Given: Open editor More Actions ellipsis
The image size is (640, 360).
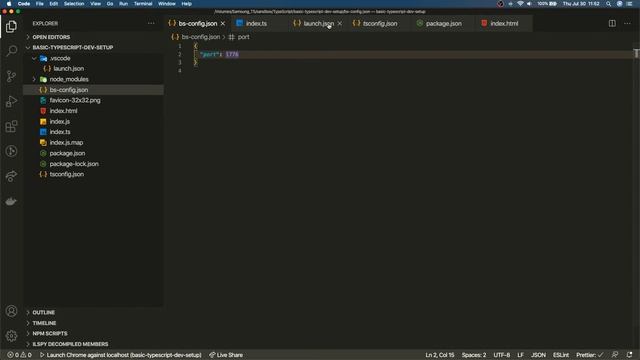Looking at the screenshot, I should click(627, 23).
